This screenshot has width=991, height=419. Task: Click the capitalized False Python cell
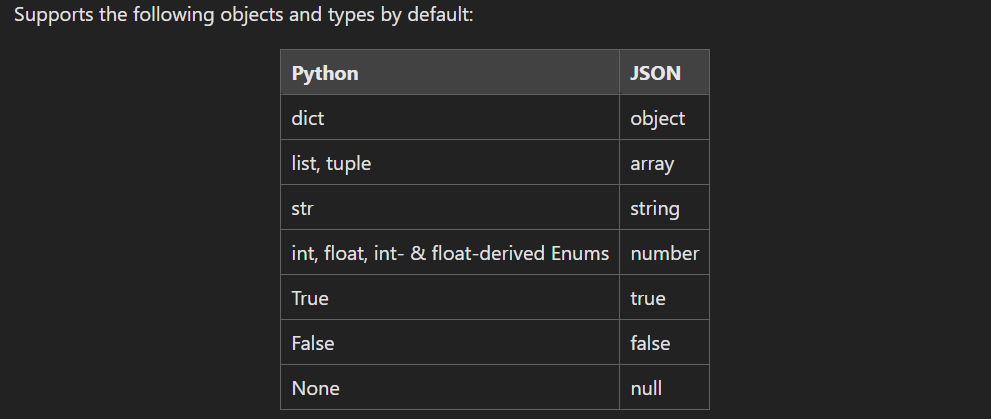(x=313, y=343)
